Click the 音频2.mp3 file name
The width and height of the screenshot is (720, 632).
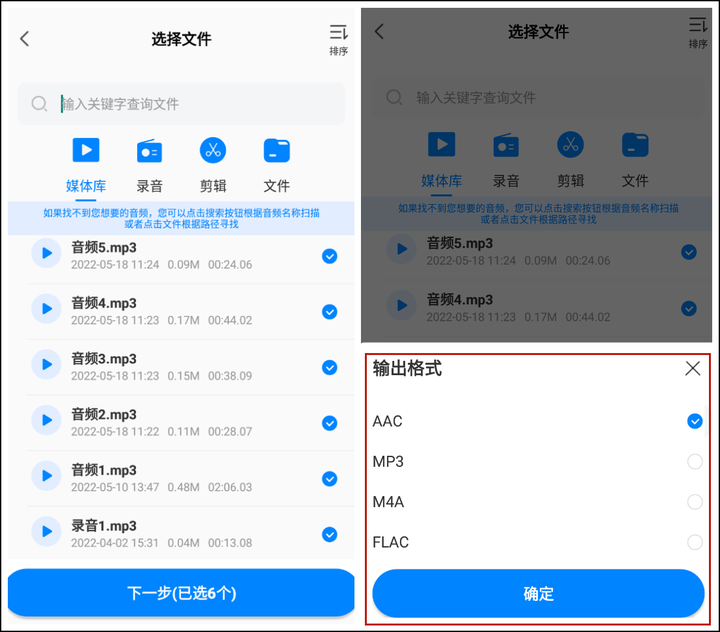pos(104,414)
